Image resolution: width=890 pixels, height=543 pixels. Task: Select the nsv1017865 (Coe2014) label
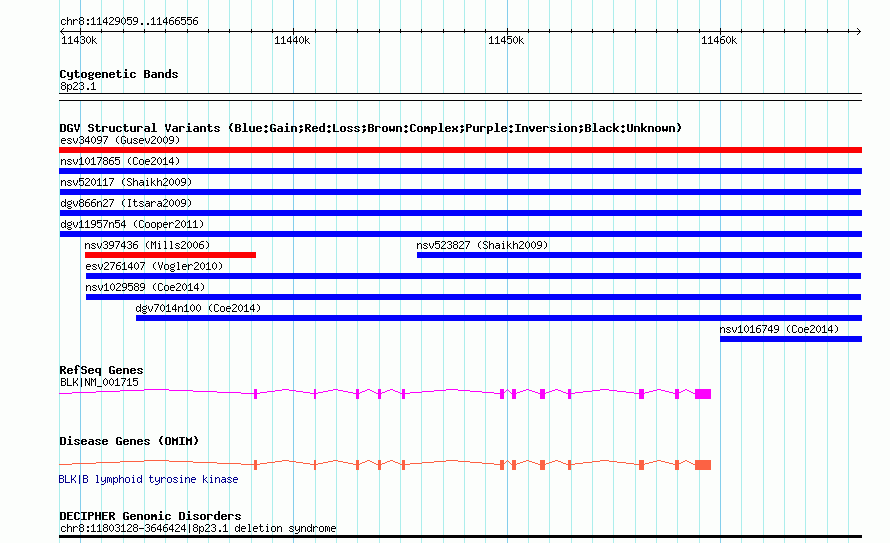[x=120, y=161]
